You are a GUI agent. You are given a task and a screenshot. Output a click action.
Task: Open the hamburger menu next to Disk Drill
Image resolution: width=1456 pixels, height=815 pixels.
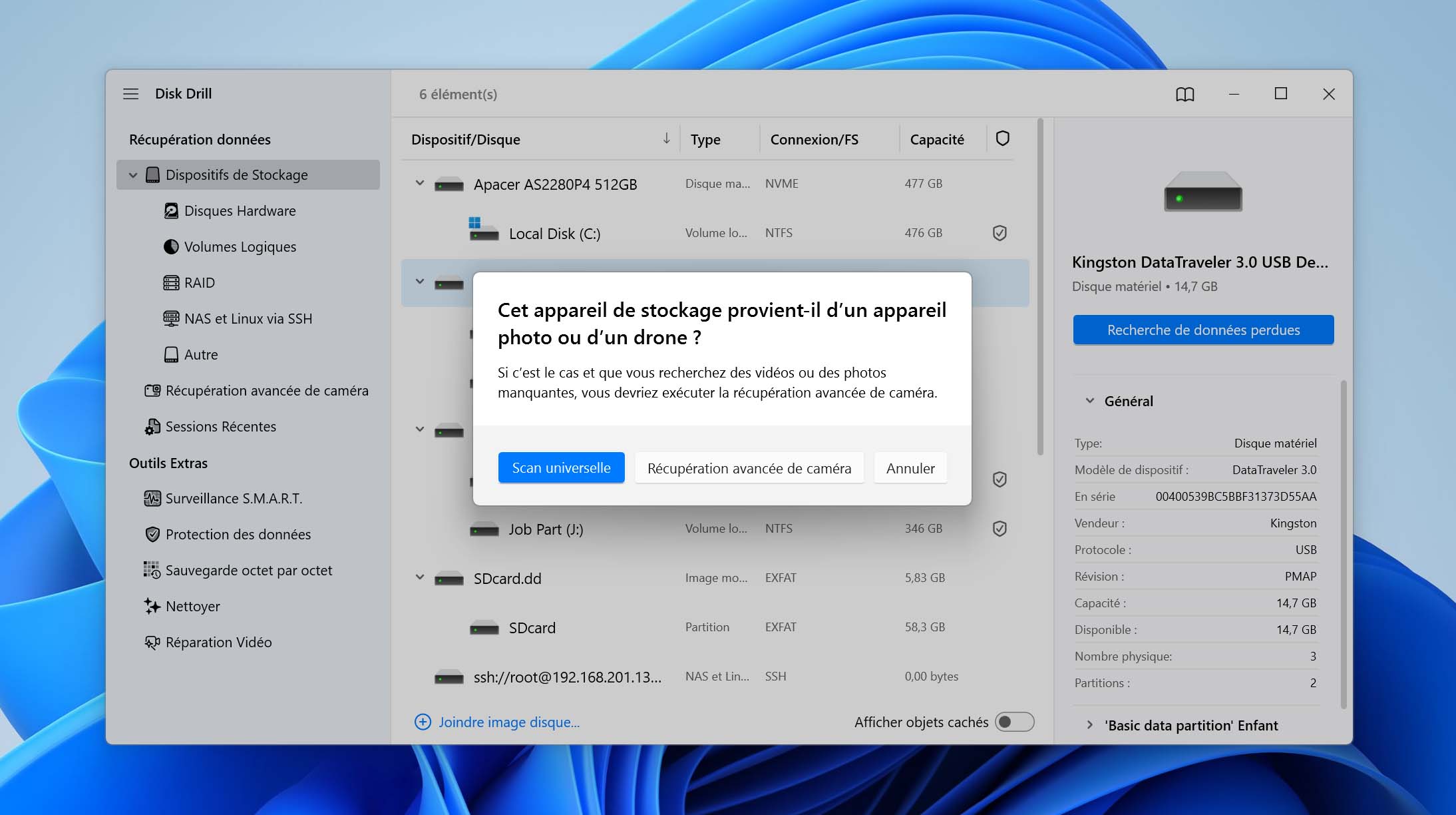click(x=130, y=94)
